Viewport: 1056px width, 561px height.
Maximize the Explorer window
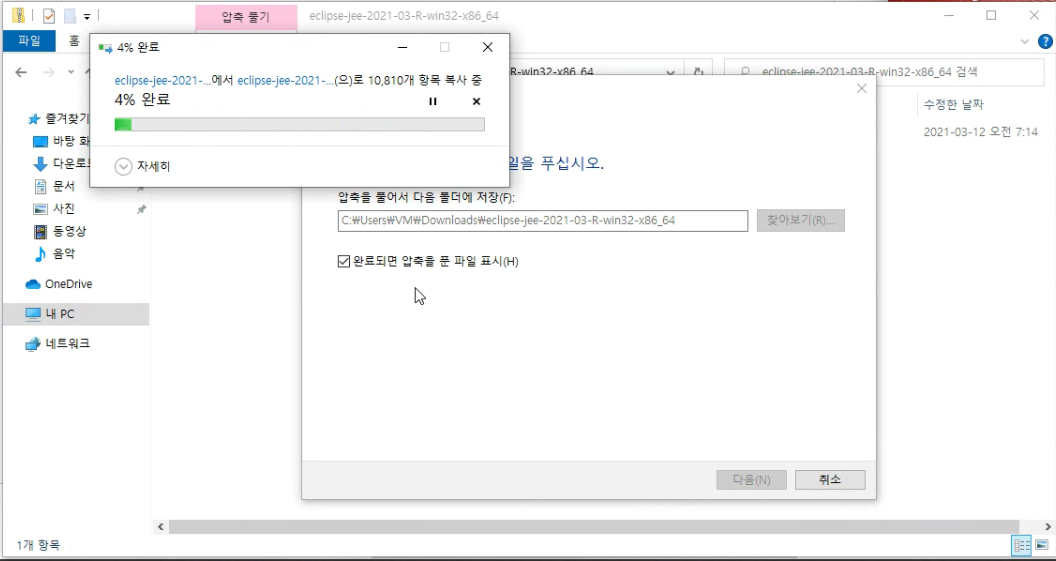[x=991, y=15]
